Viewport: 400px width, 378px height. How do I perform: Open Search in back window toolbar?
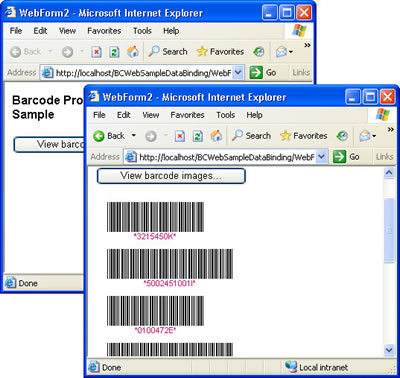168,51
